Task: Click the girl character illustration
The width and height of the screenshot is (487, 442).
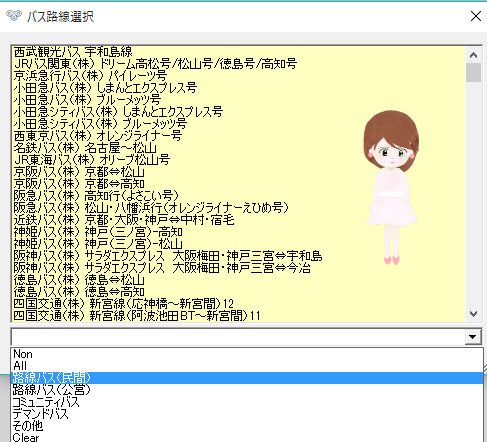Action: pos(391,188)
